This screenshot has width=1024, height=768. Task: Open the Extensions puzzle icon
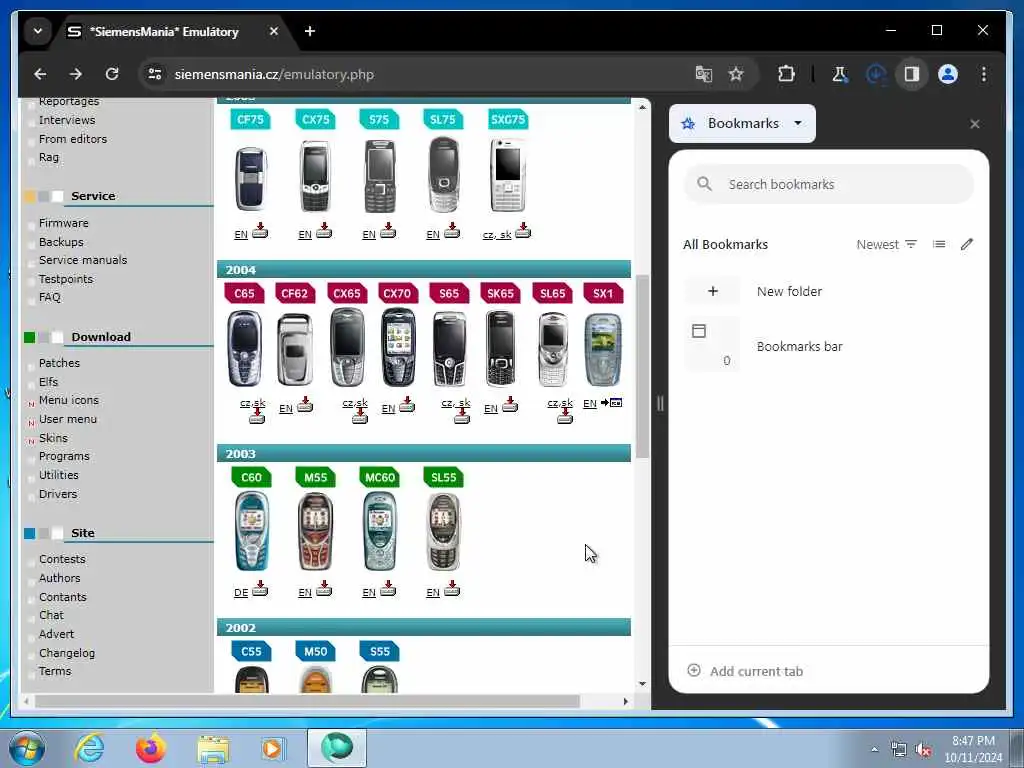point(786,74)
